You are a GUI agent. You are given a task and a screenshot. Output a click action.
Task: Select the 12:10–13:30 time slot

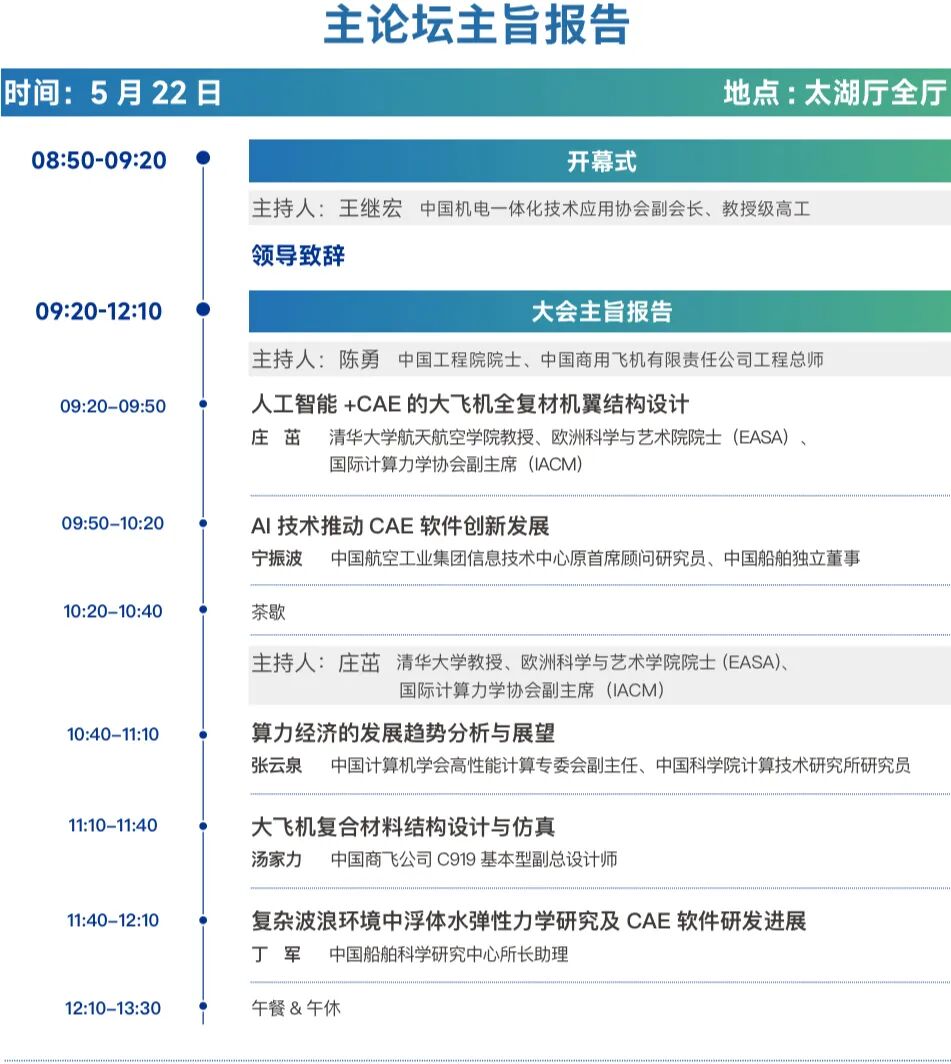coord(113,1008)
